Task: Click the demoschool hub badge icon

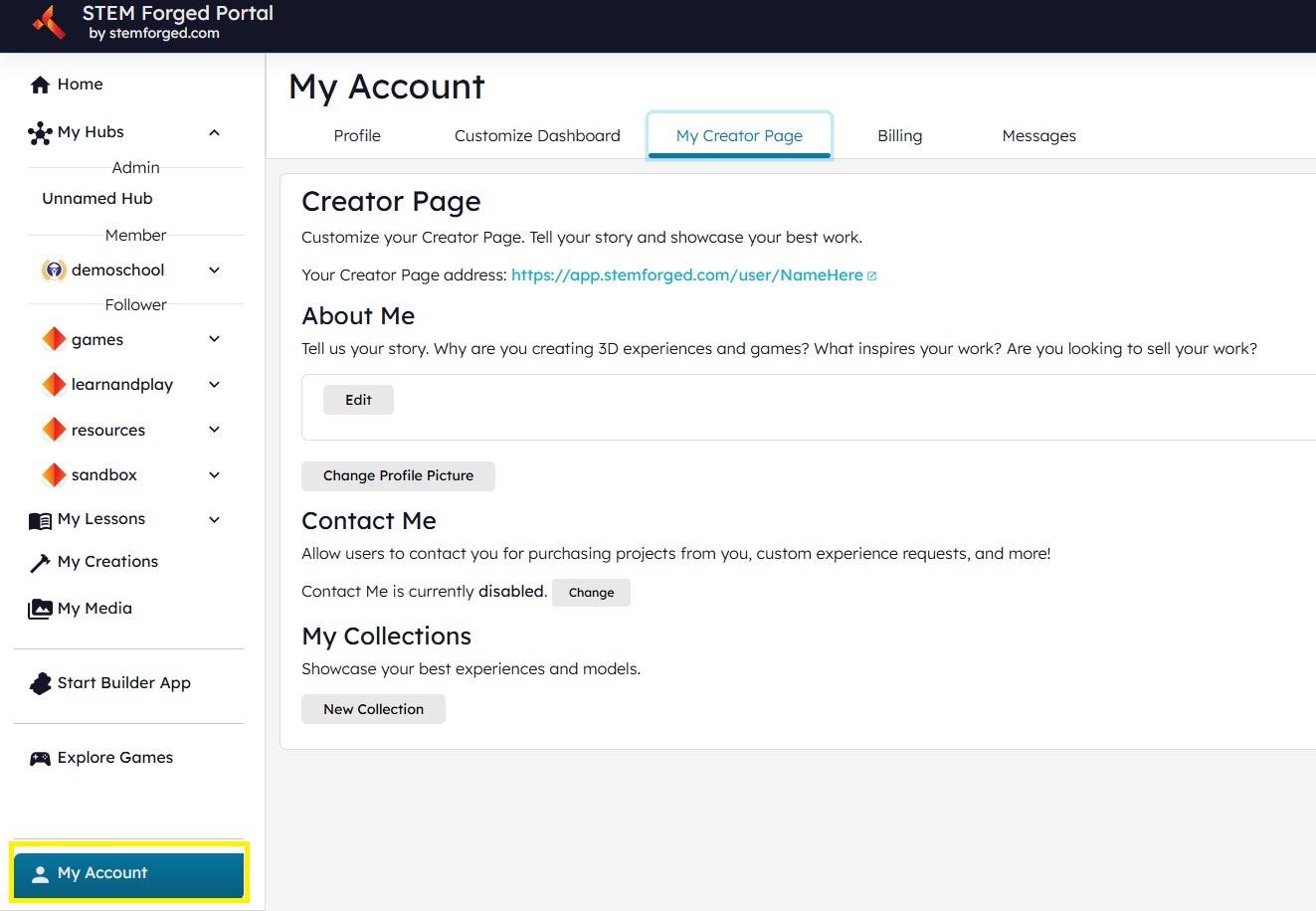Action: tap(54, 270)
